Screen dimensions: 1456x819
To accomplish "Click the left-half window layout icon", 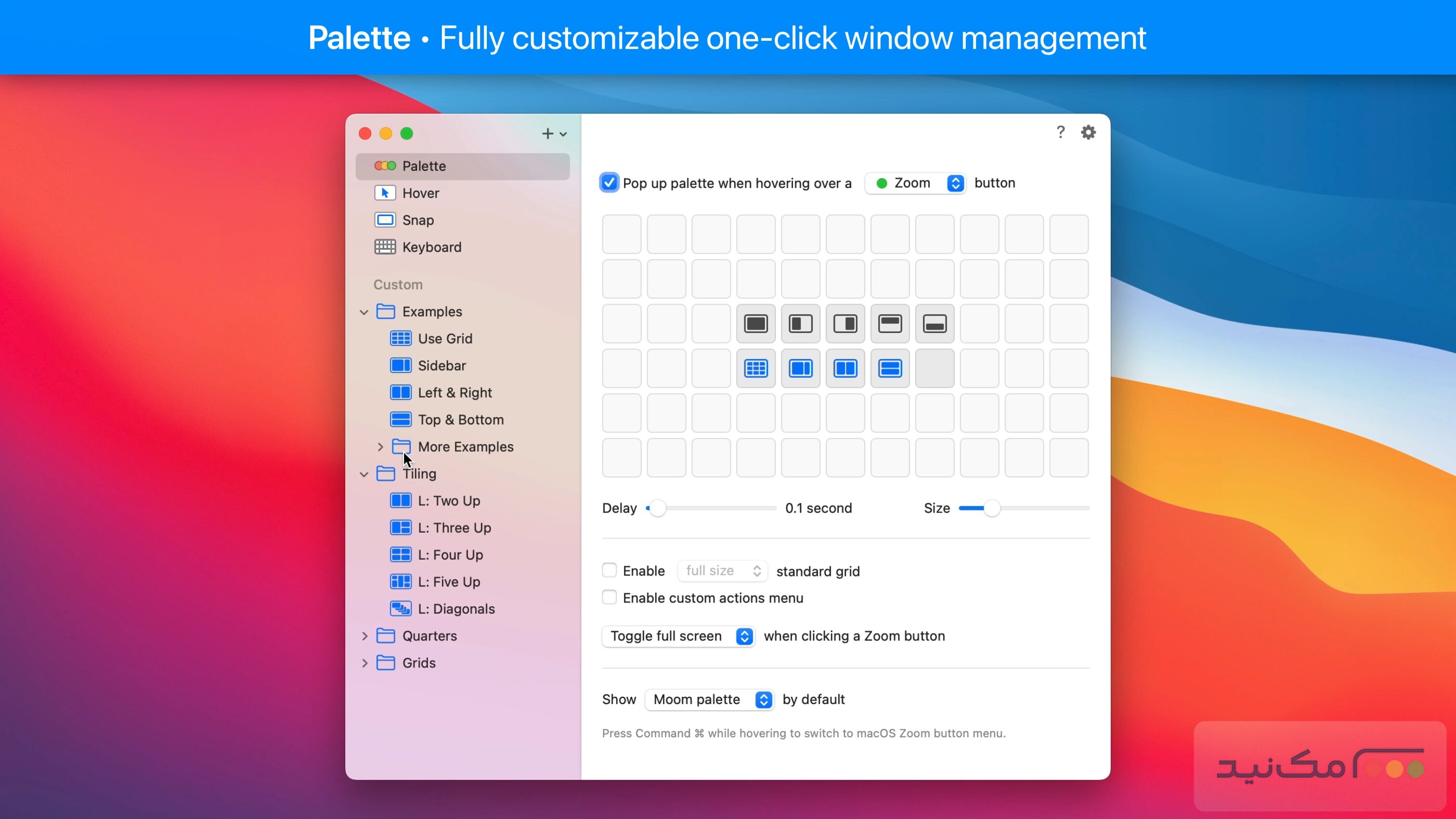I will (x=800, y=324).
